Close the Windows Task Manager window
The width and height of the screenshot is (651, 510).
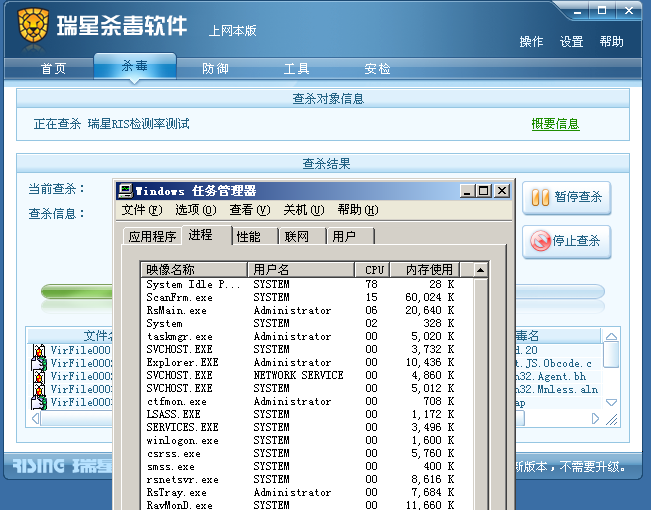tap(502, 191)
